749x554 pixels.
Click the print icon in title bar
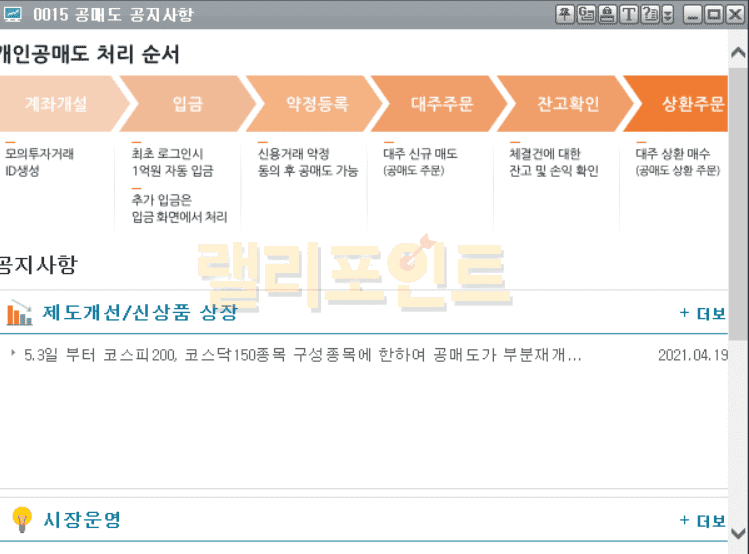click(x=606, y=14)
